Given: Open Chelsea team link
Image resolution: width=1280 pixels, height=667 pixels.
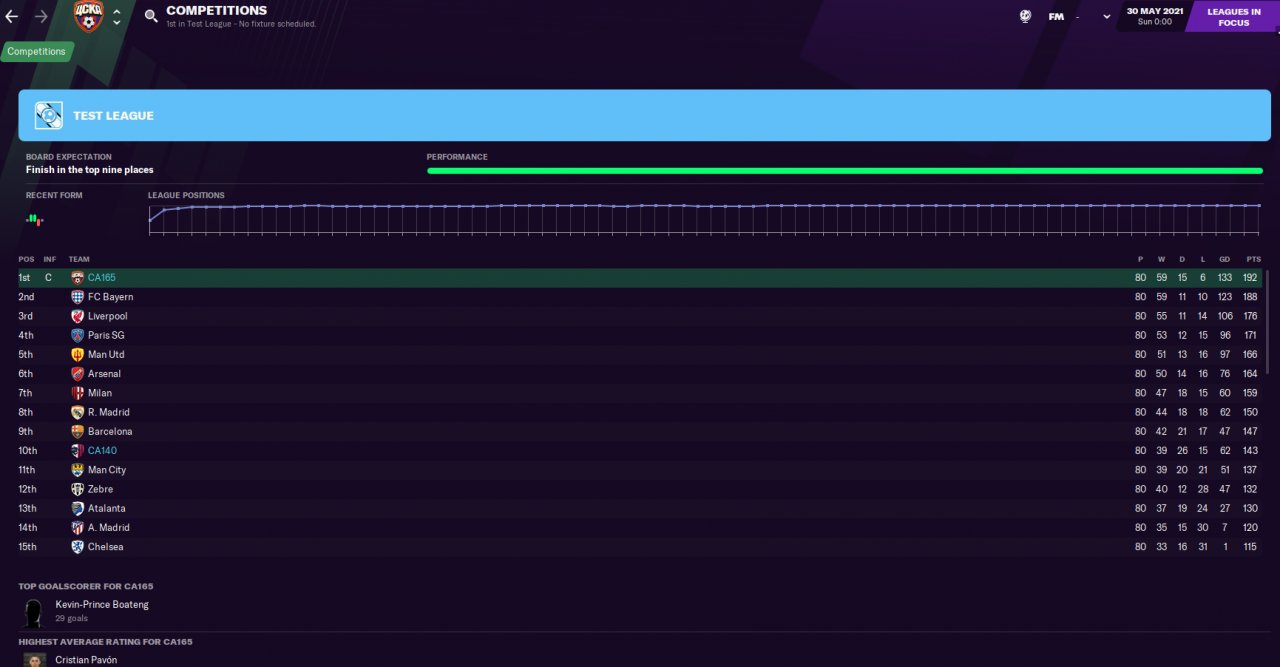Looking at the screenshot, I should [105, 547].
